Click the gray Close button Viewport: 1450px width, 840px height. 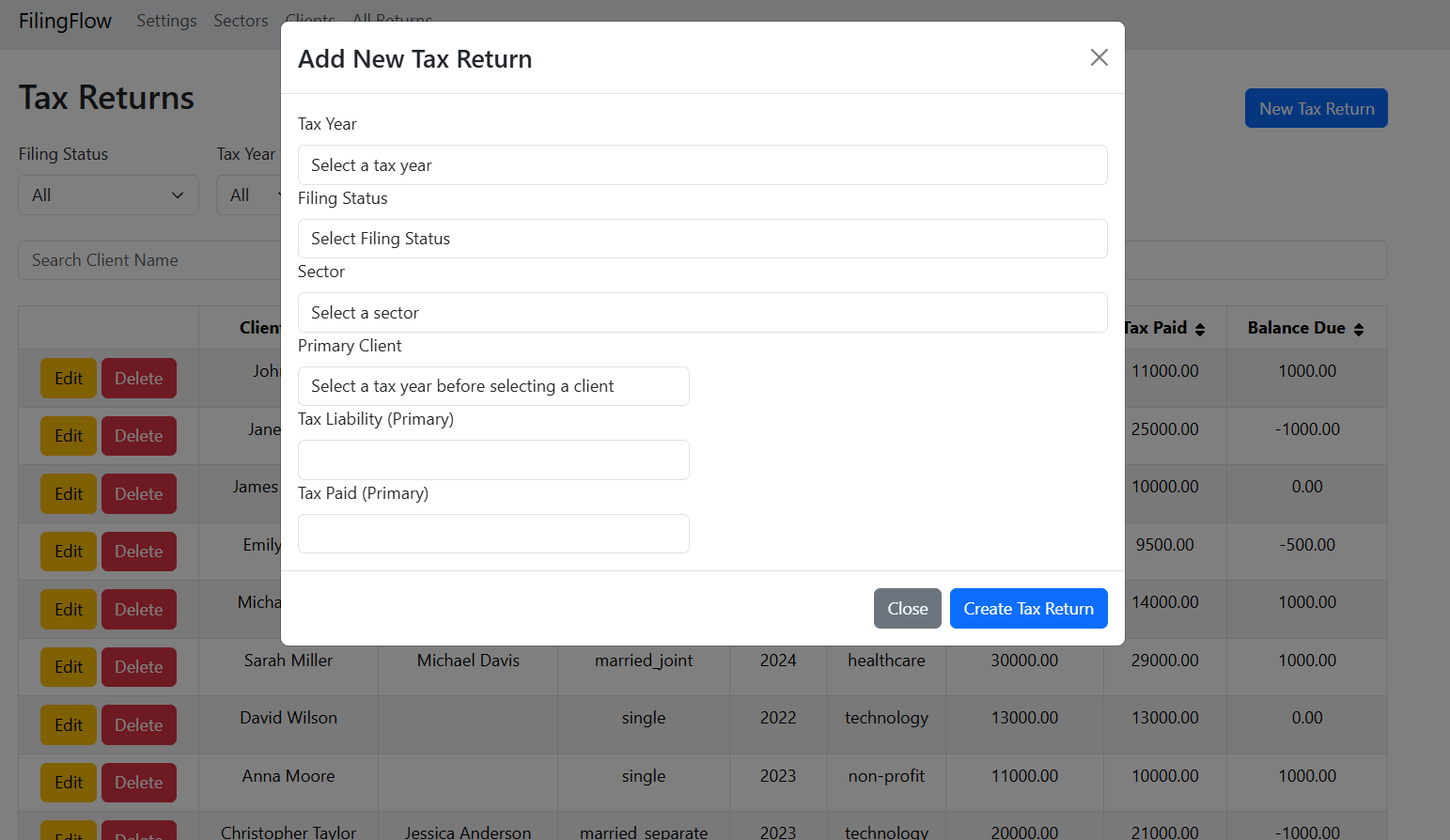[907, 609]
